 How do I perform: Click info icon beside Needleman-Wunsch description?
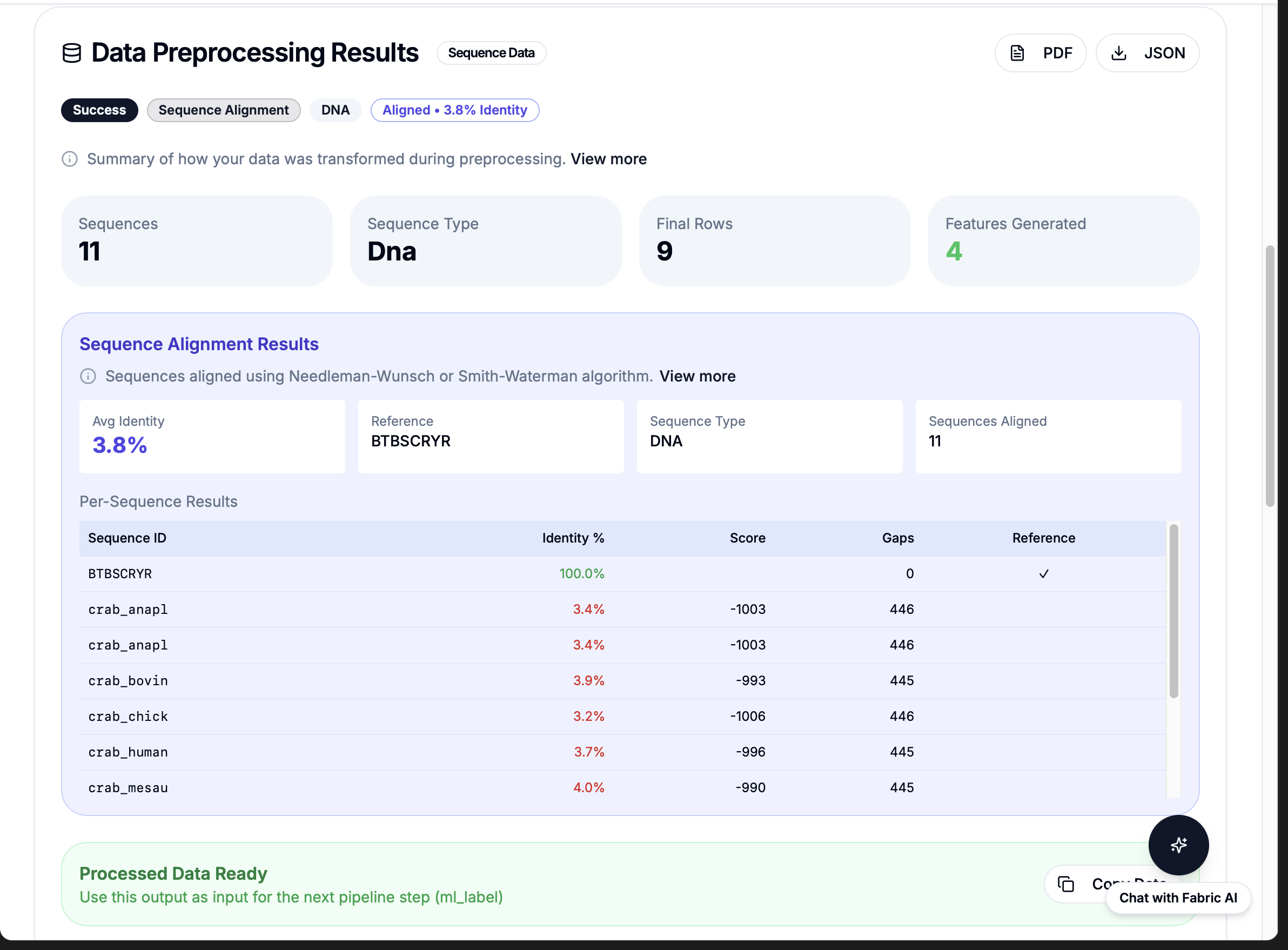pos(88,376)
